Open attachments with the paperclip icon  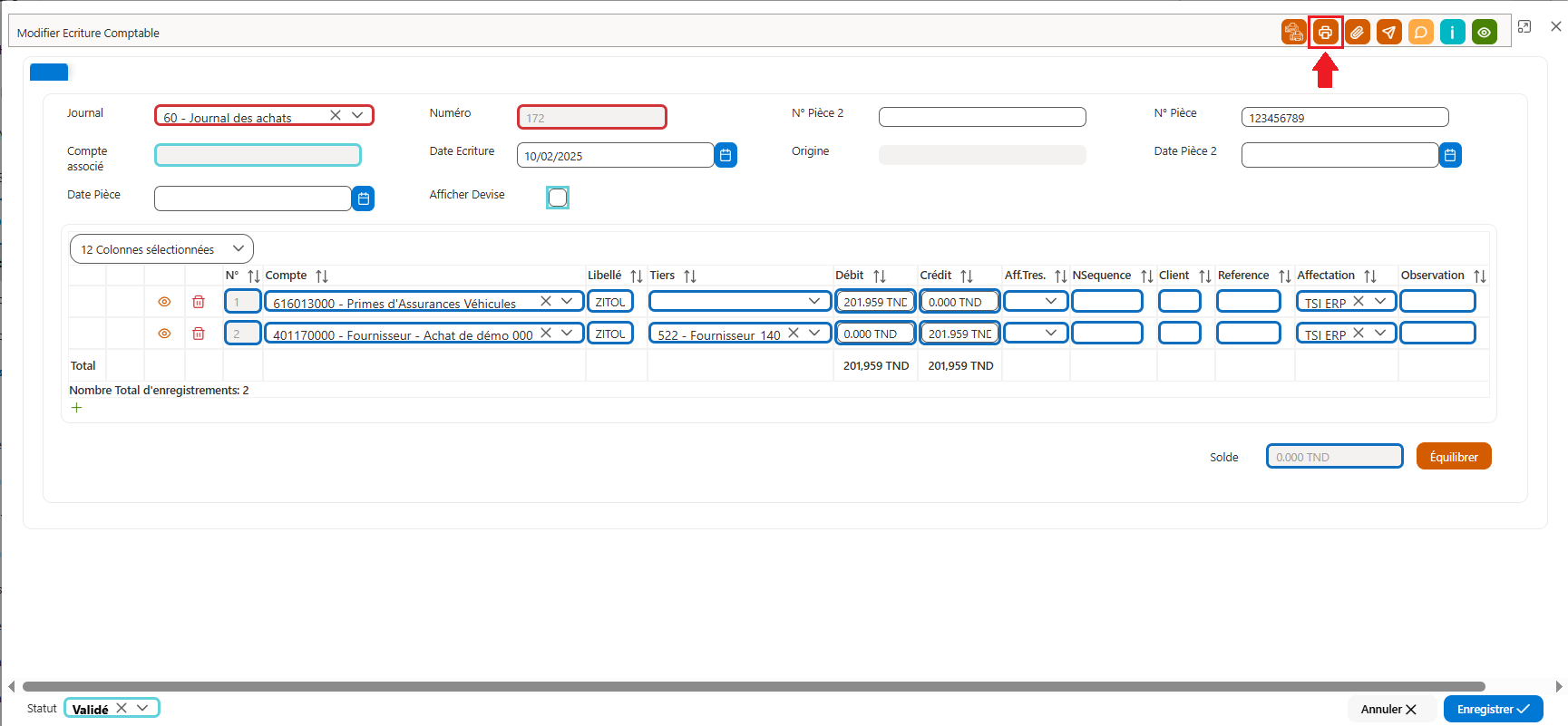[x=1357, y=33]
